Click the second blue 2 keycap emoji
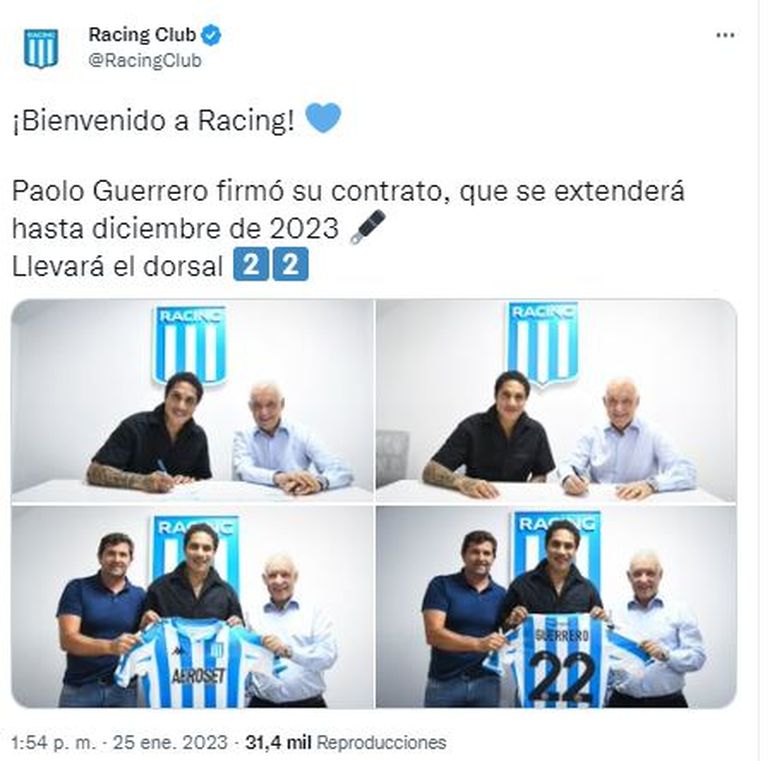Viewport: 770px width, 761px height. [291, 265]
